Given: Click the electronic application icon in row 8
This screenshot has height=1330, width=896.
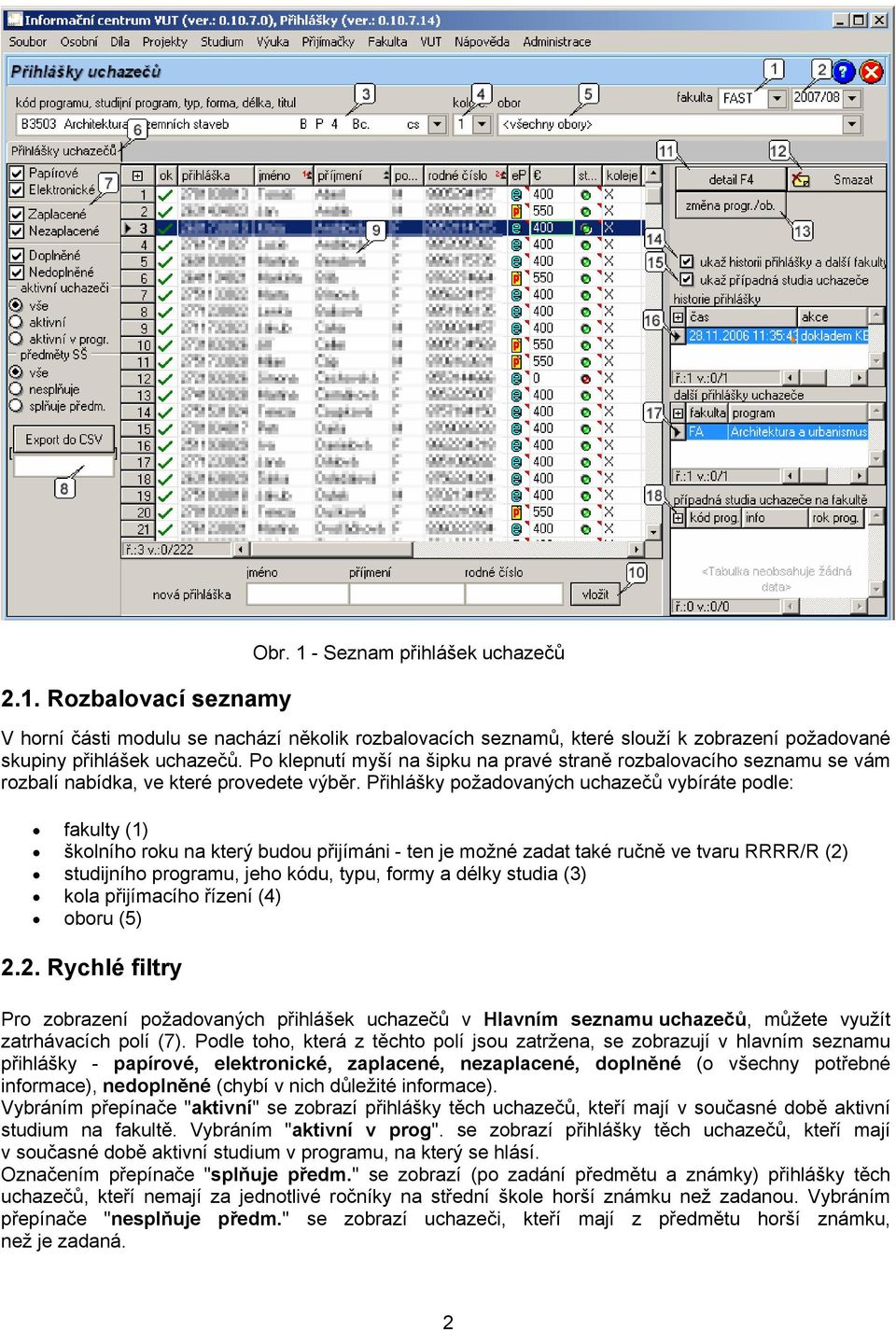Looking at the screenshot, I should pos(516,312).
